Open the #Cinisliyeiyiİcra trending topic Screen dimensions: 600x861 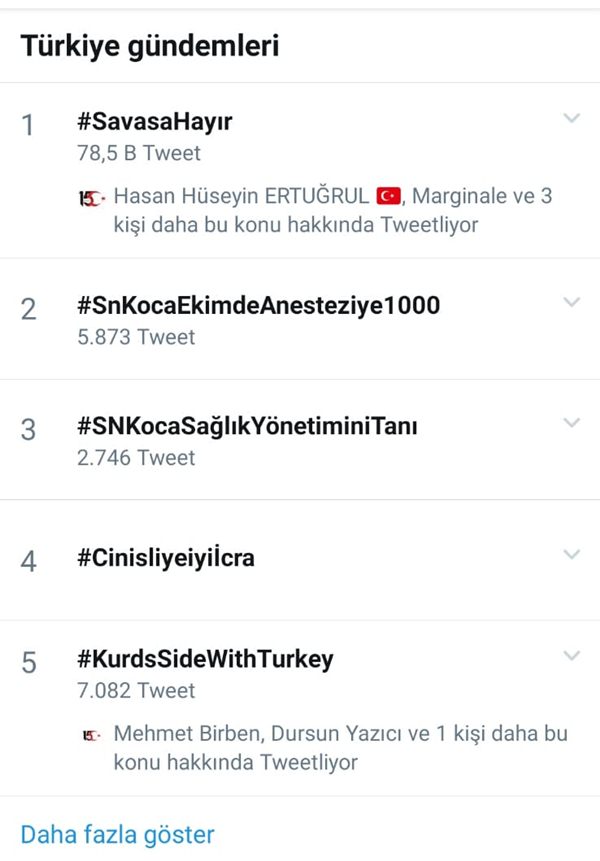click(166, 558)
